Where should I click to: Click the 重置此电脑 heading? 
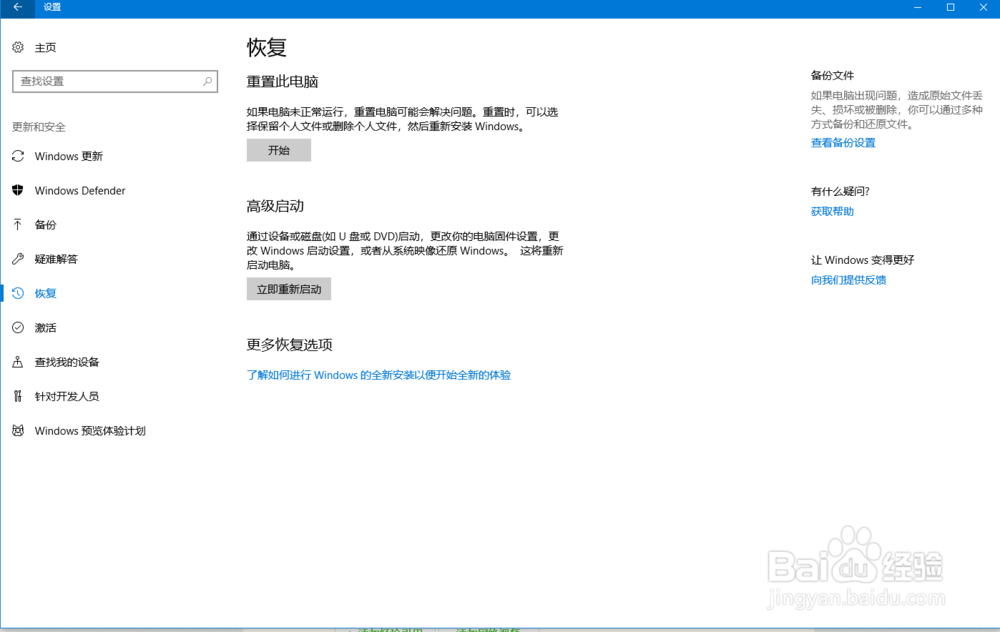click(x=283, y=82)
